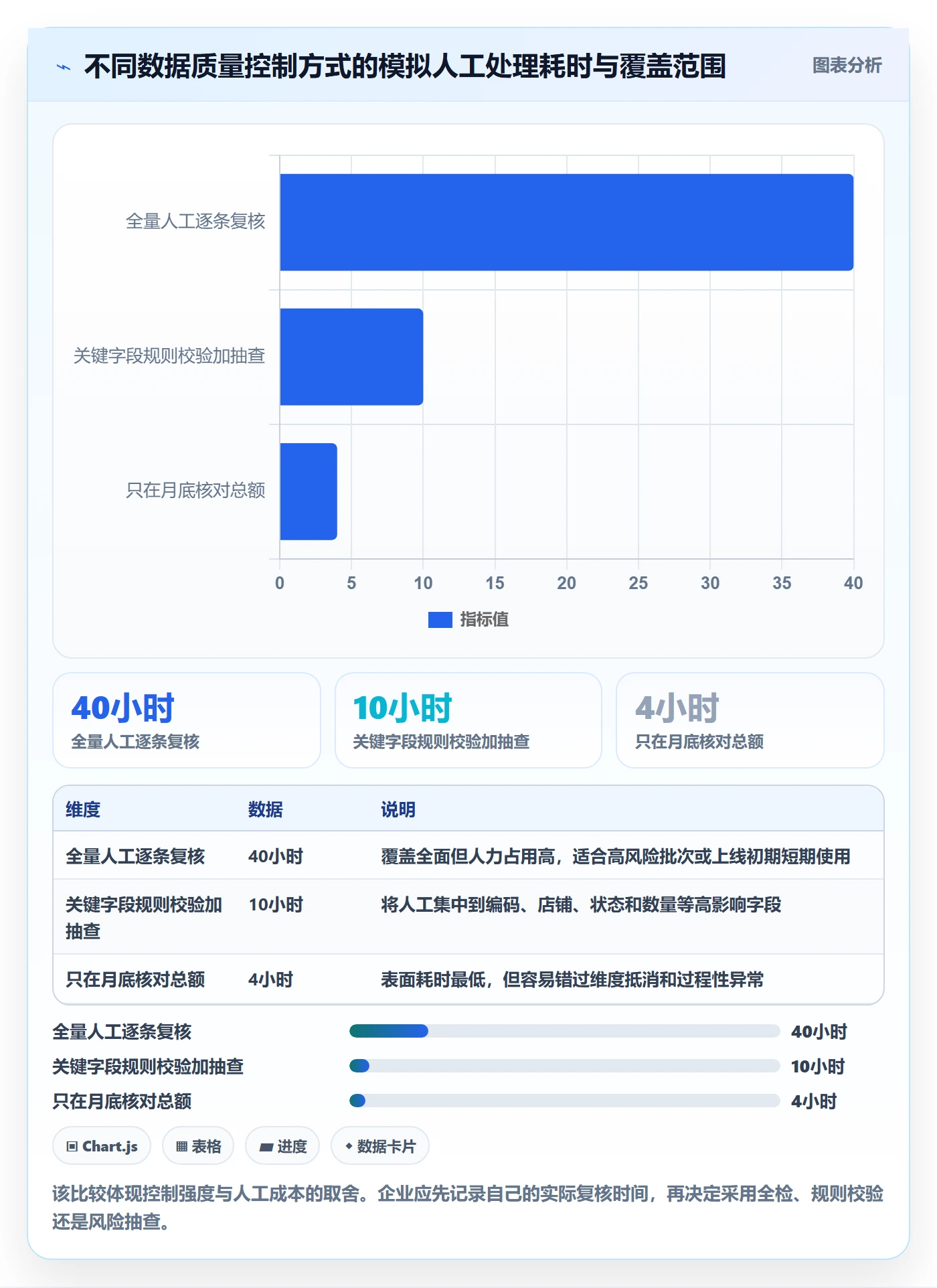This screenshot has height=1288, width=937.
Task: Click the 全量人工逐条复核 y-axis label
Action: click(x=195, y=222)
